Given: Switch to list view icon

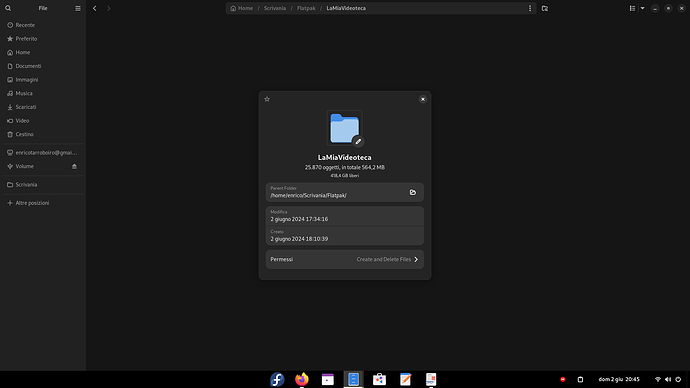Looking at the screenshot, I should 632,8.
